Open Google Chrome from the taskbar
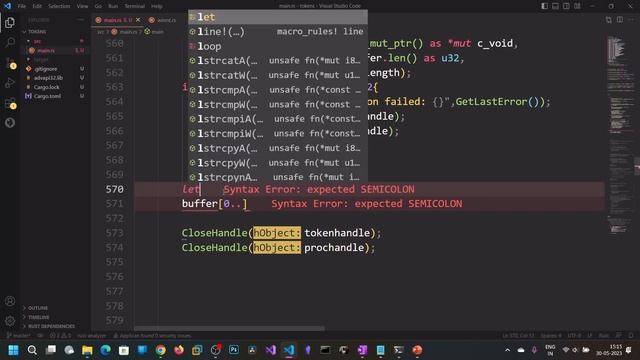This screenshot has height=360, width=640. tap(160, 350)
